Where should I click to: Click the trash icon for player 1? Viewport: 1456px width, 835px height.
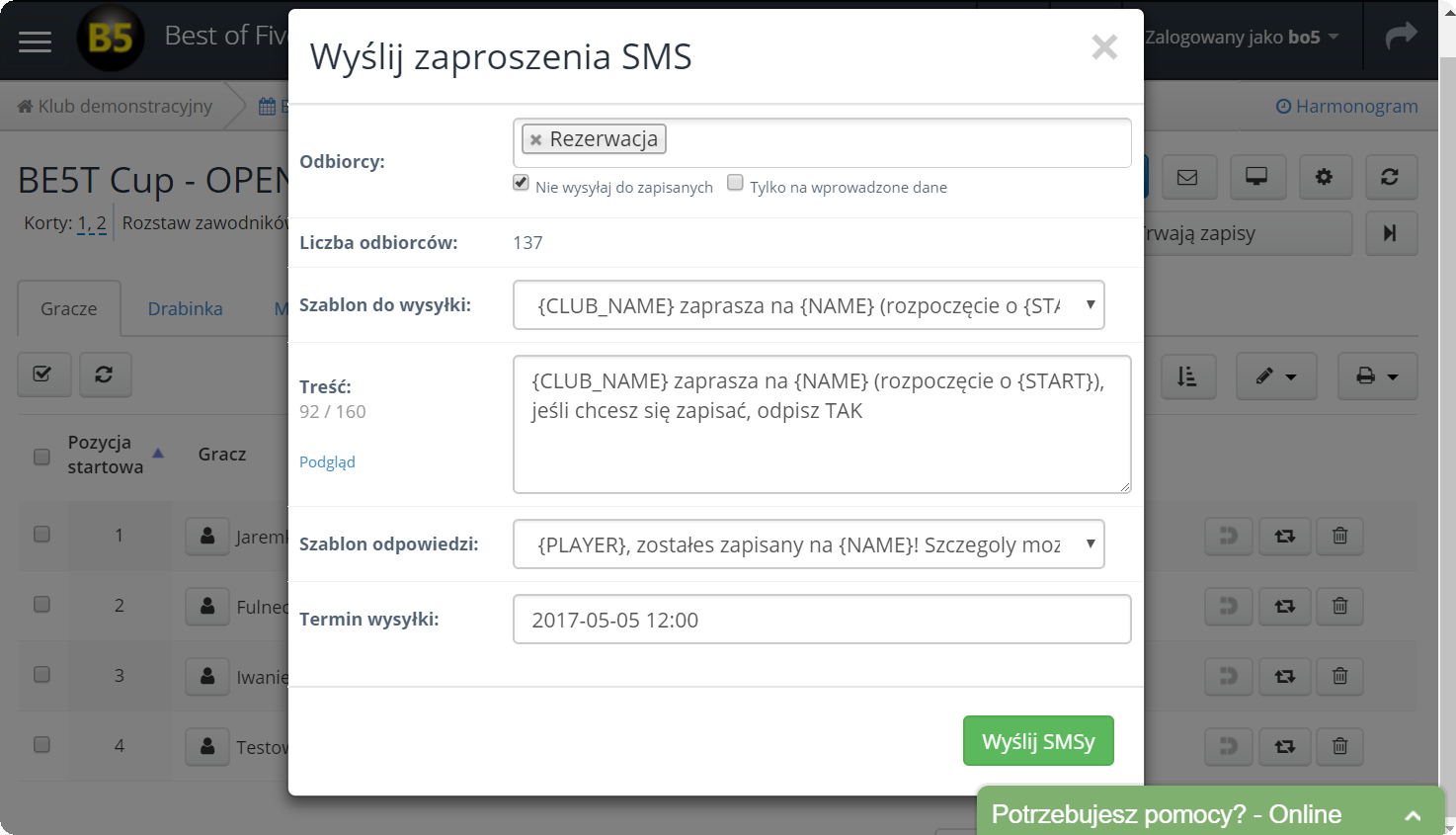point(1339,536)
